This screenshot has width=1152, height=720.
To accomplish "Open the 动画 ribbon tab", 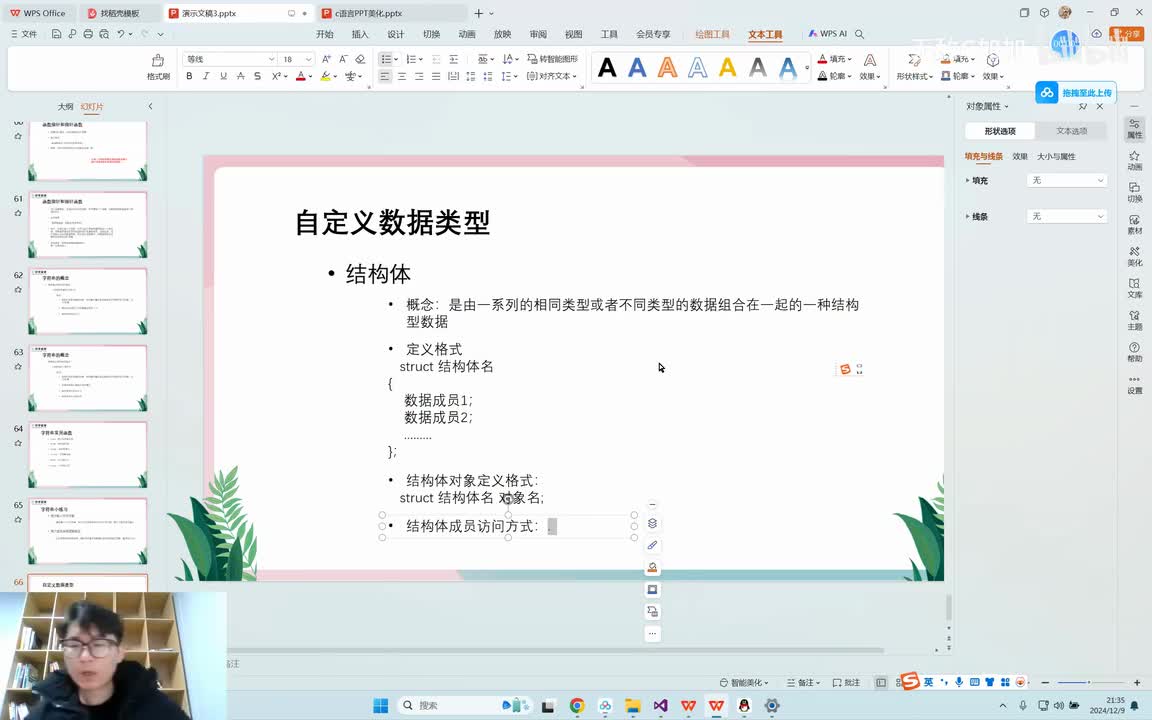I will [x=467, y=35].
